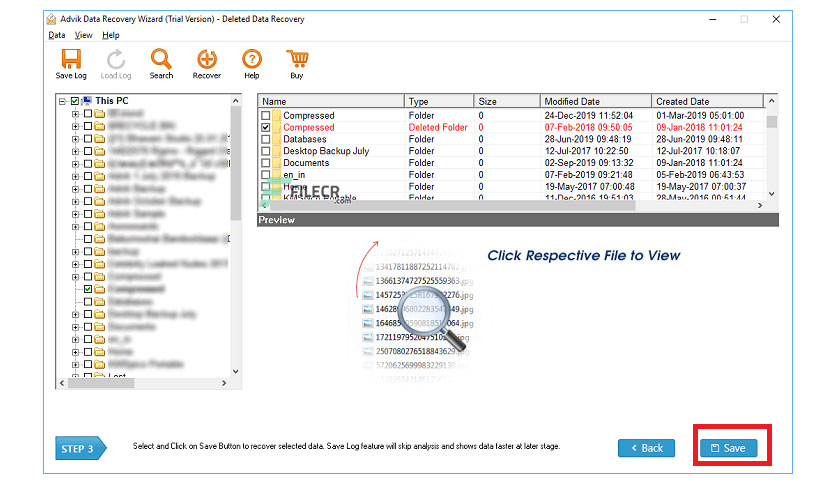
Task: Click the Preview panel header
Action: 518,220
